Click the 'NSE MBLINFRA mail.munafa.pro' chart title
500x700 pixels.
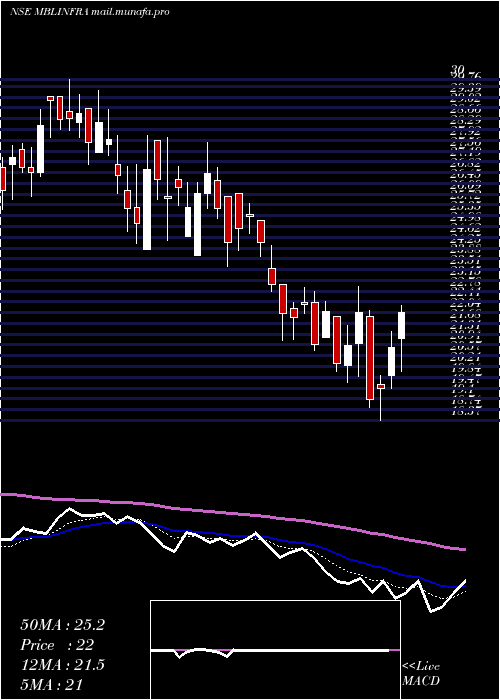(x=90, y=12)
